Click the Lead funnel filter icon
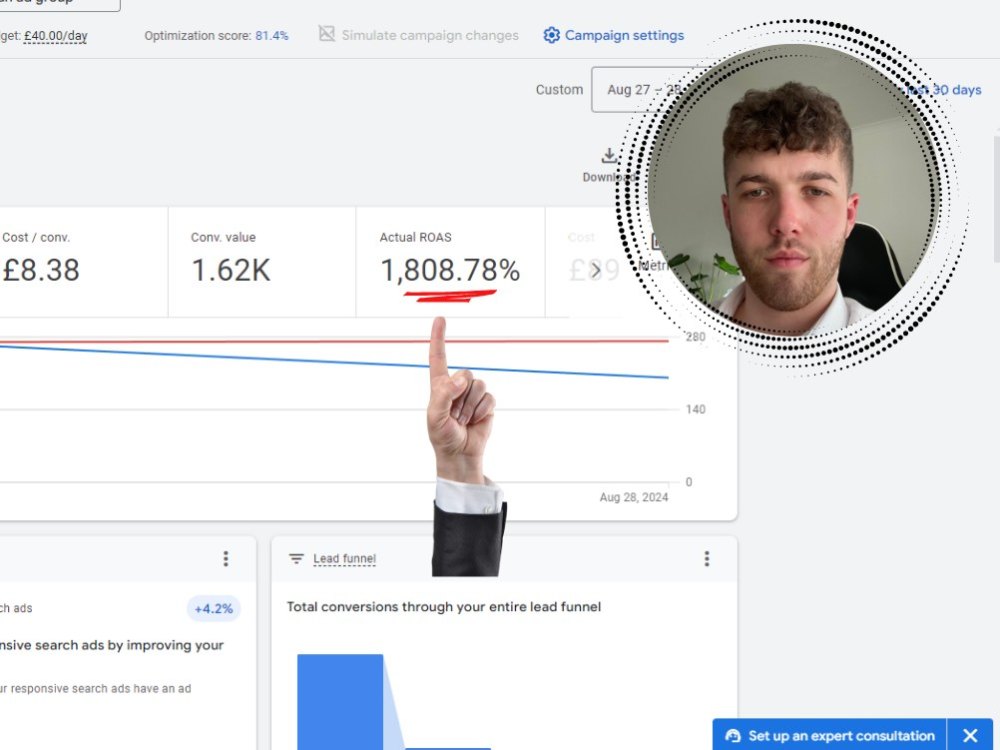This screenshot has height=750, width=1000. [296, 559]
